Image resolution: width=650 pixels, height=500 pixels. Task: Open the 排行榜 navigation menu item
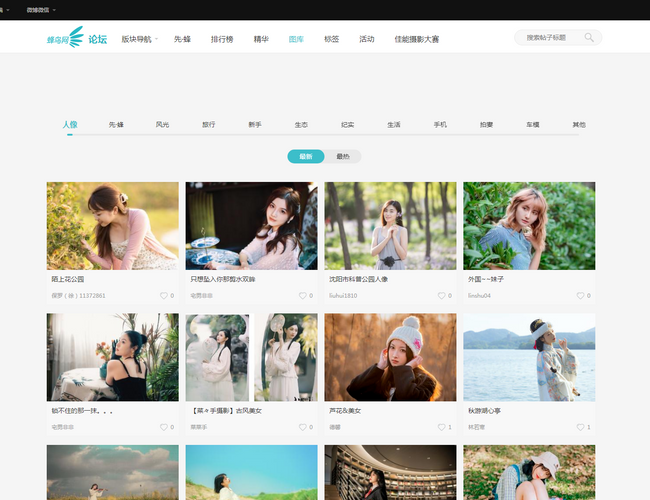[222, 39]
